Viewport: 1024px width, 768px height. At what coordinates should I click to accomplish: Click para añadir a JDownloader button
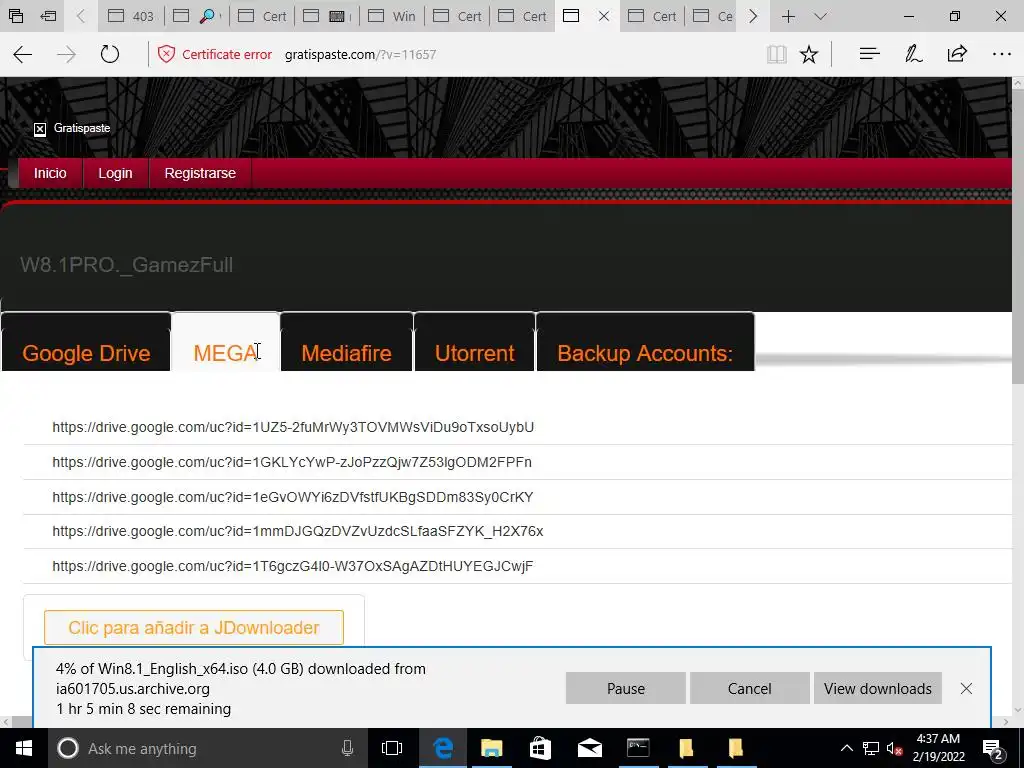pyautogui.click(x=194, y=628)
